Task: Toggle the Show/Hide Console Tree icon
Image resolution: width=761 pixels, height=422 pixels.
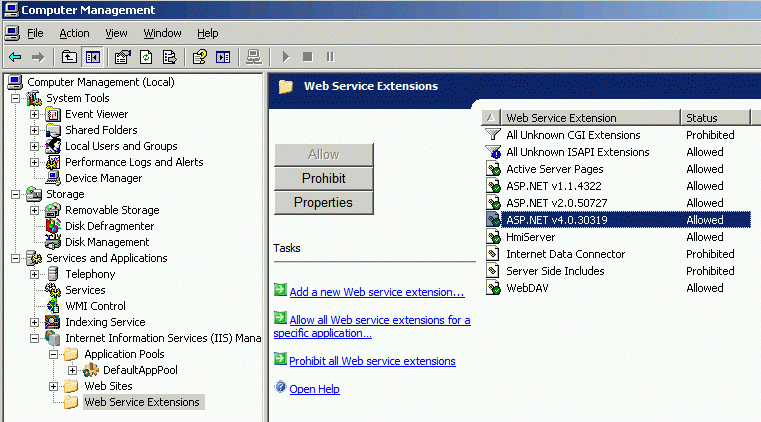Action: 92,57
